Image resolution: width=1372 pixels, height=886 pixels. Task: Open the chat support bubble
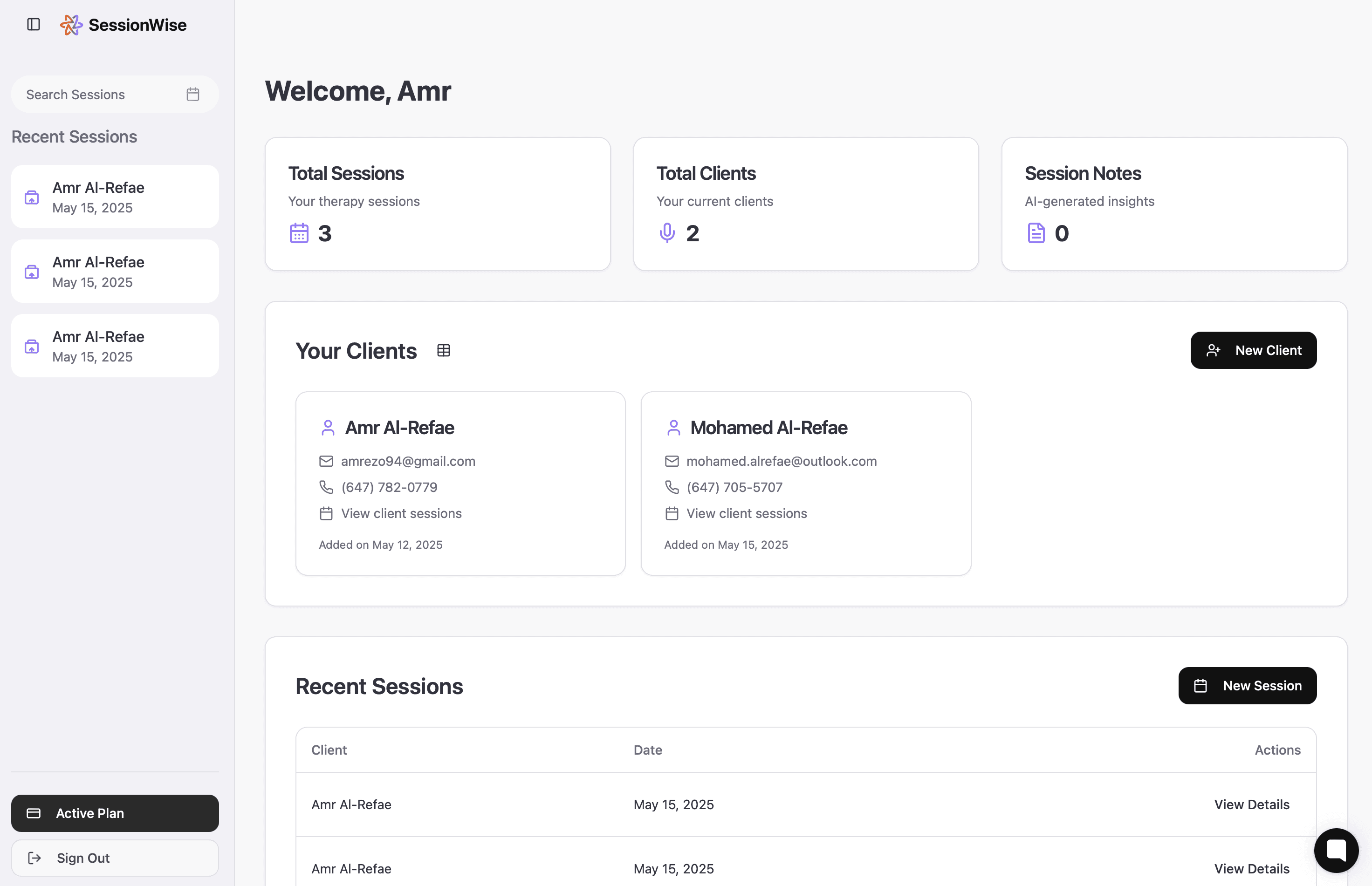click(1336, 850)
